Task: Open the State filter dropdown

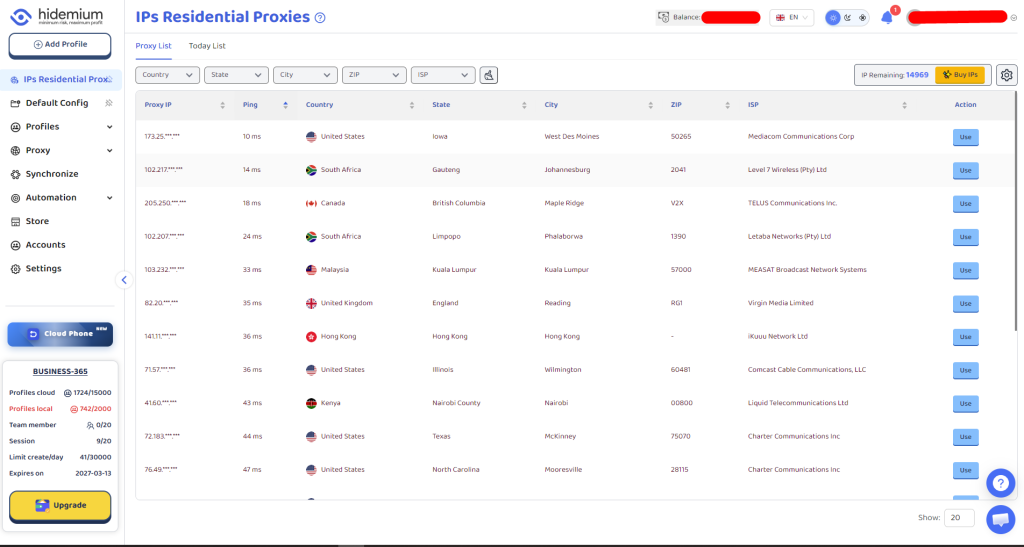Action: coord(236,75)
